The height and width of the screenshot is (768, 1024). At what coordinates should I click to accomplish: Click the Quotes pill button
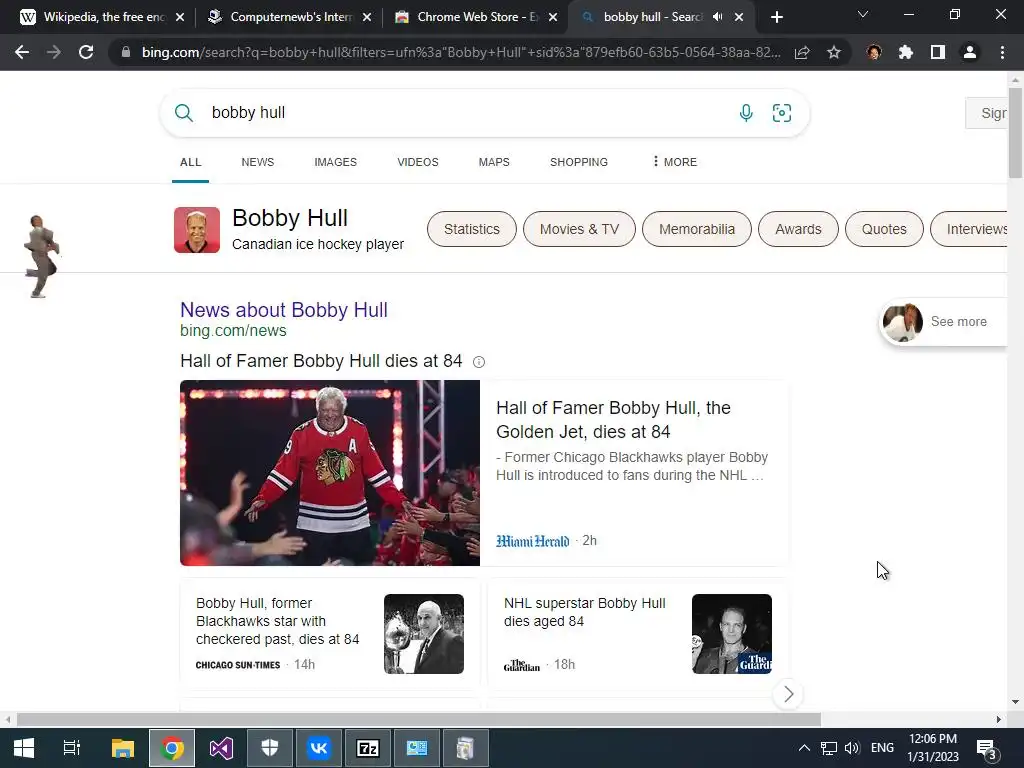pyautogui.click(x=884, y=229)
